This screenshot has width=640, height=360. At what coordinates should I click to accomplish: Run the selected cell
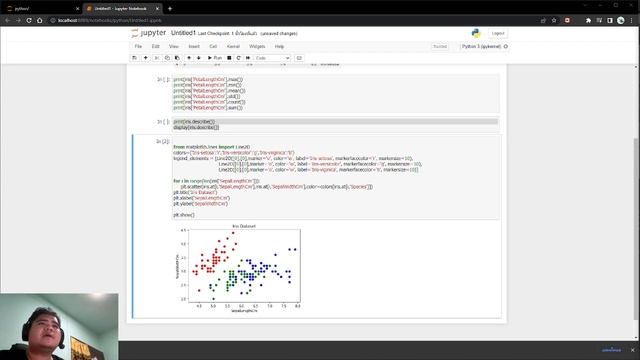[214, 58]
